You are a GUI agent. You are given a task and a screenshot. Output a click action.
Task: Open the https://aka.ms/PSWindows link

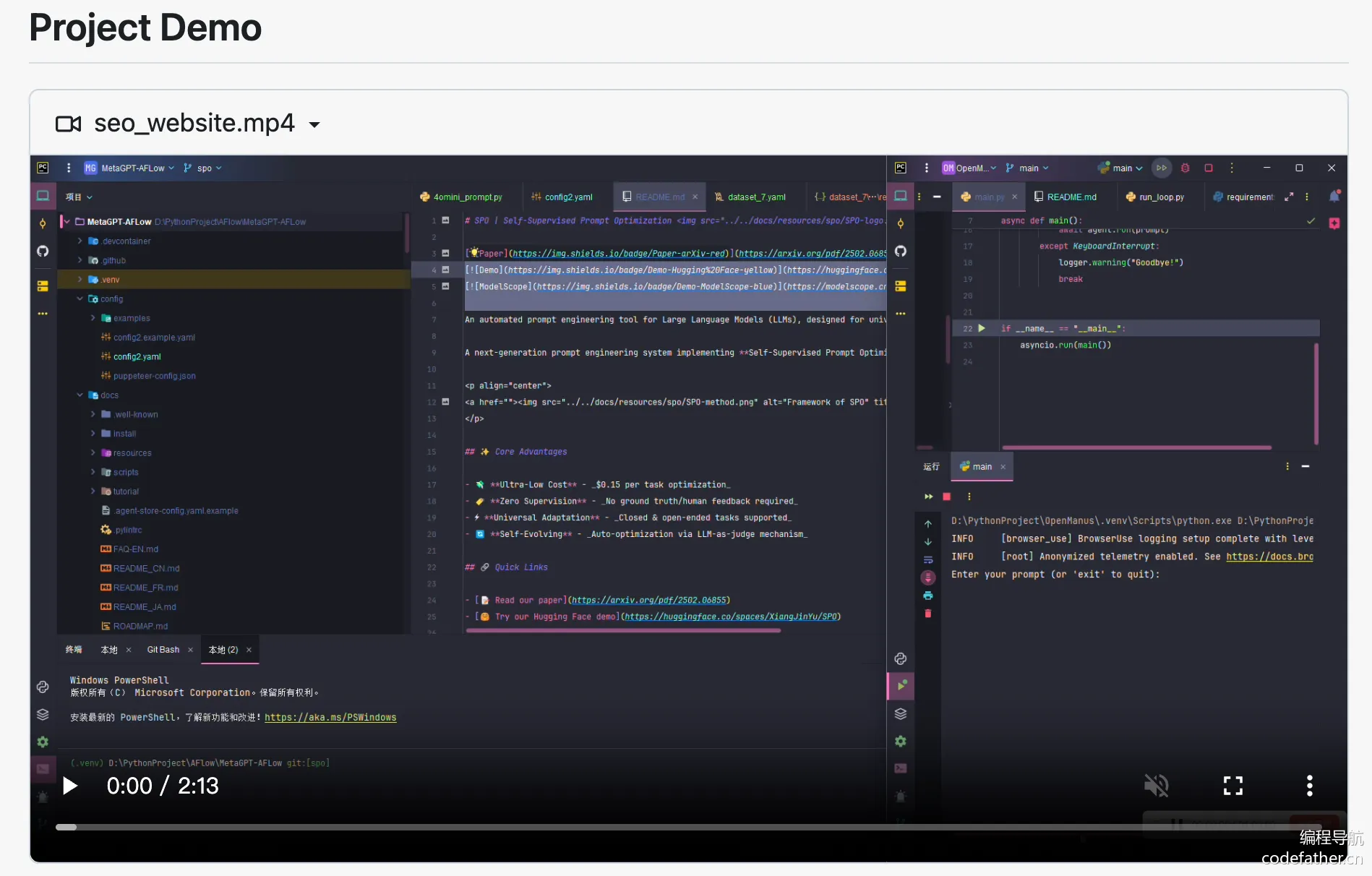click(x=330, y=718)
